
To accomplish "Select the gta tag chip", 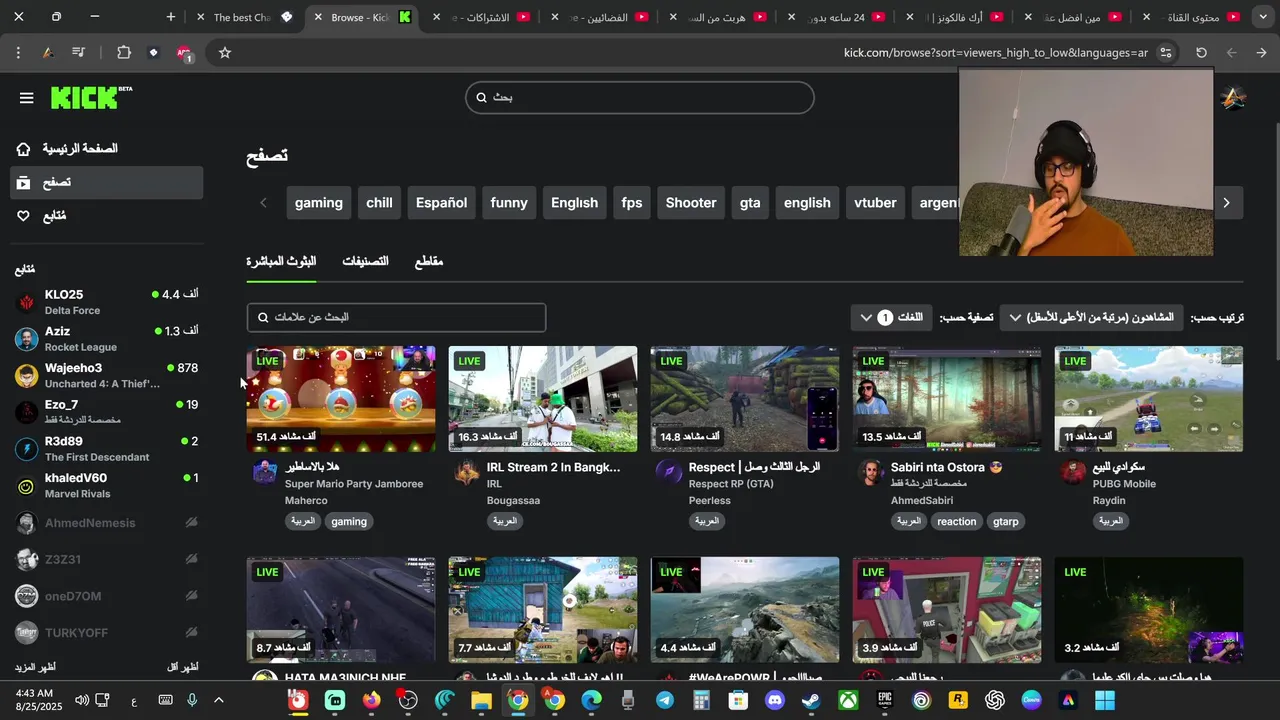I will [x=750, y=203].
